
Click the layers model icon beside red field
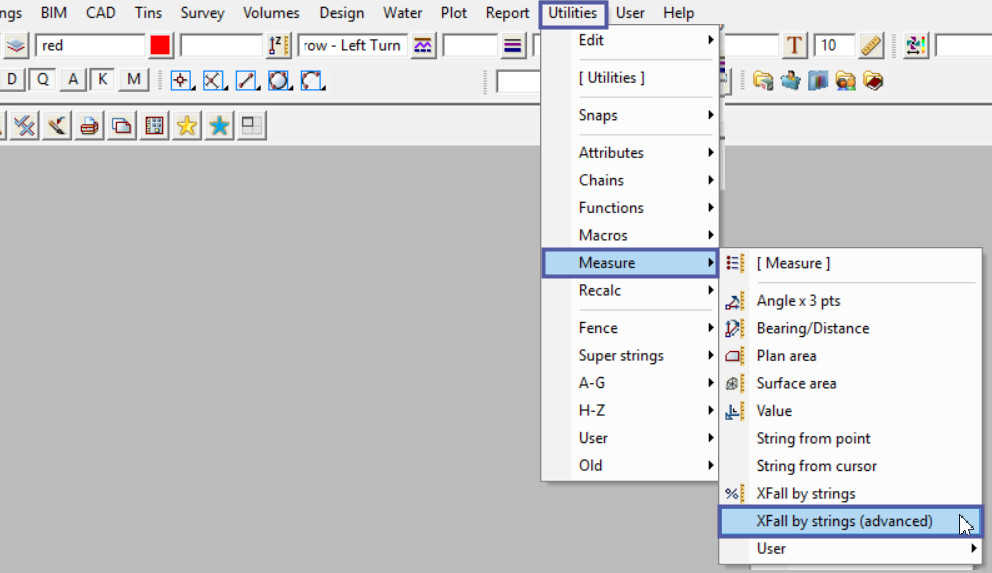pyautogui.click(x=16, y=46)
